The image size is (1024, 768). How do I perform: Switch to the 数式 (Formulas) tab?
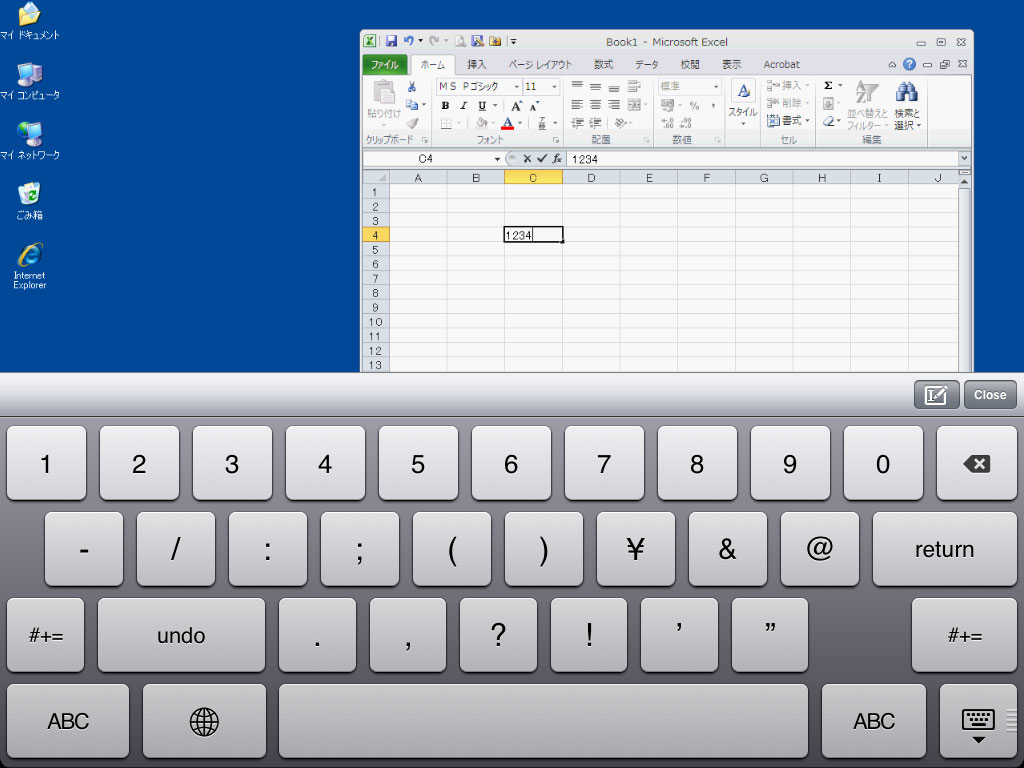point(603,65)
